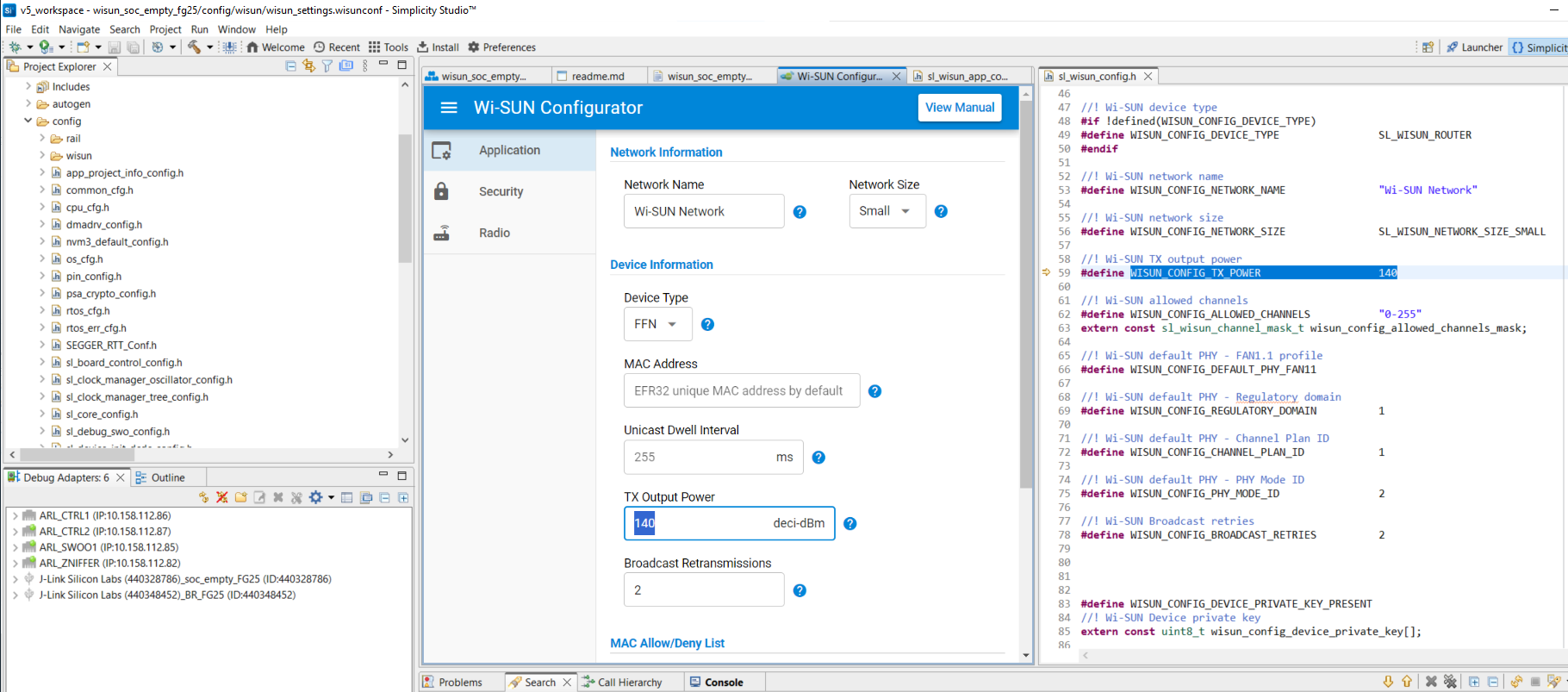The image size is (1568, 692).
Task: Click the Collapse All icon in Project Explorer
Action: click(290, 66)
